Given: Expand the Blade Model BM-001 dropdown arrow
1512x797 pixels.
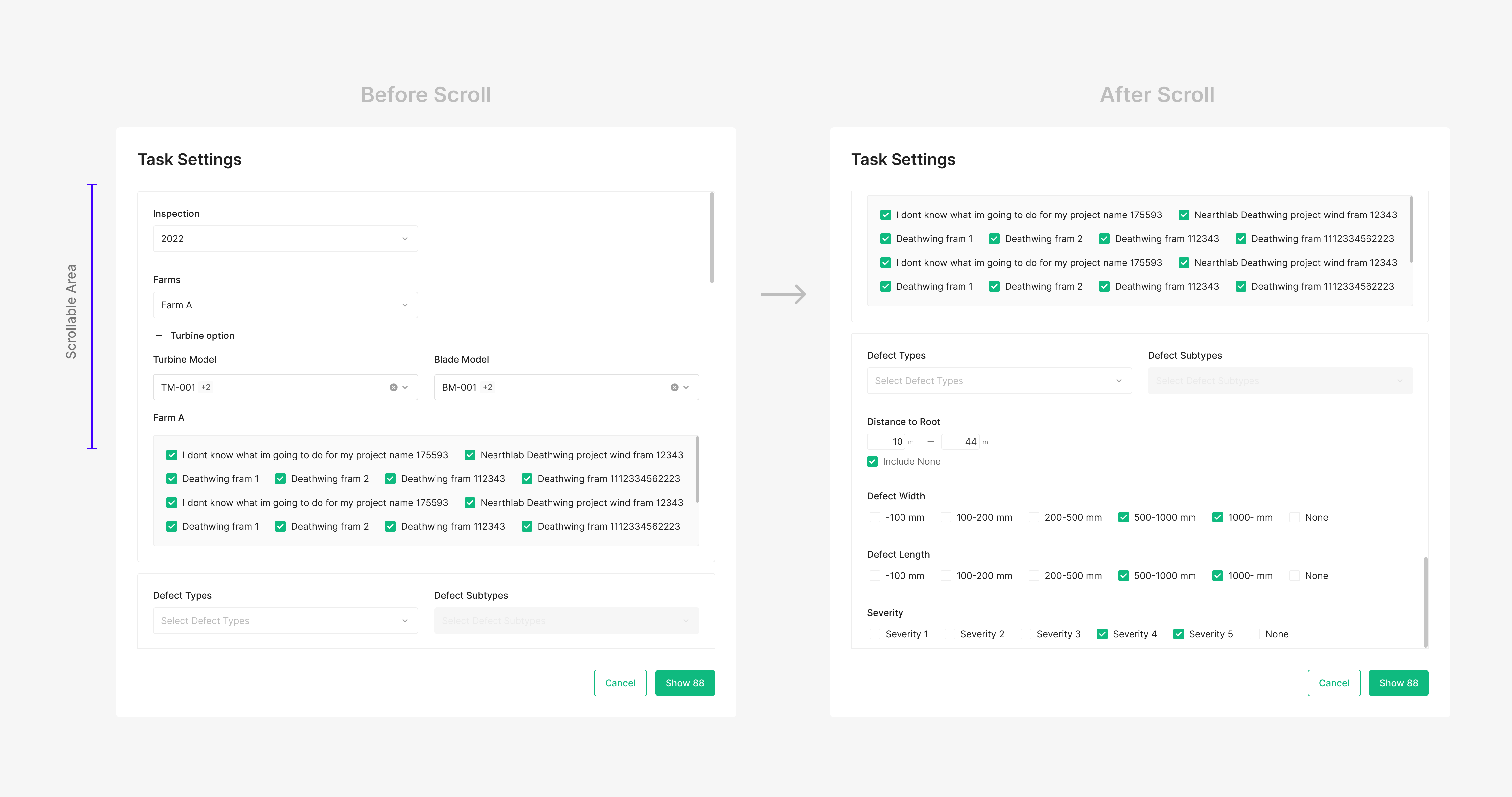Looking at the screenshot, I should [686, 387].
